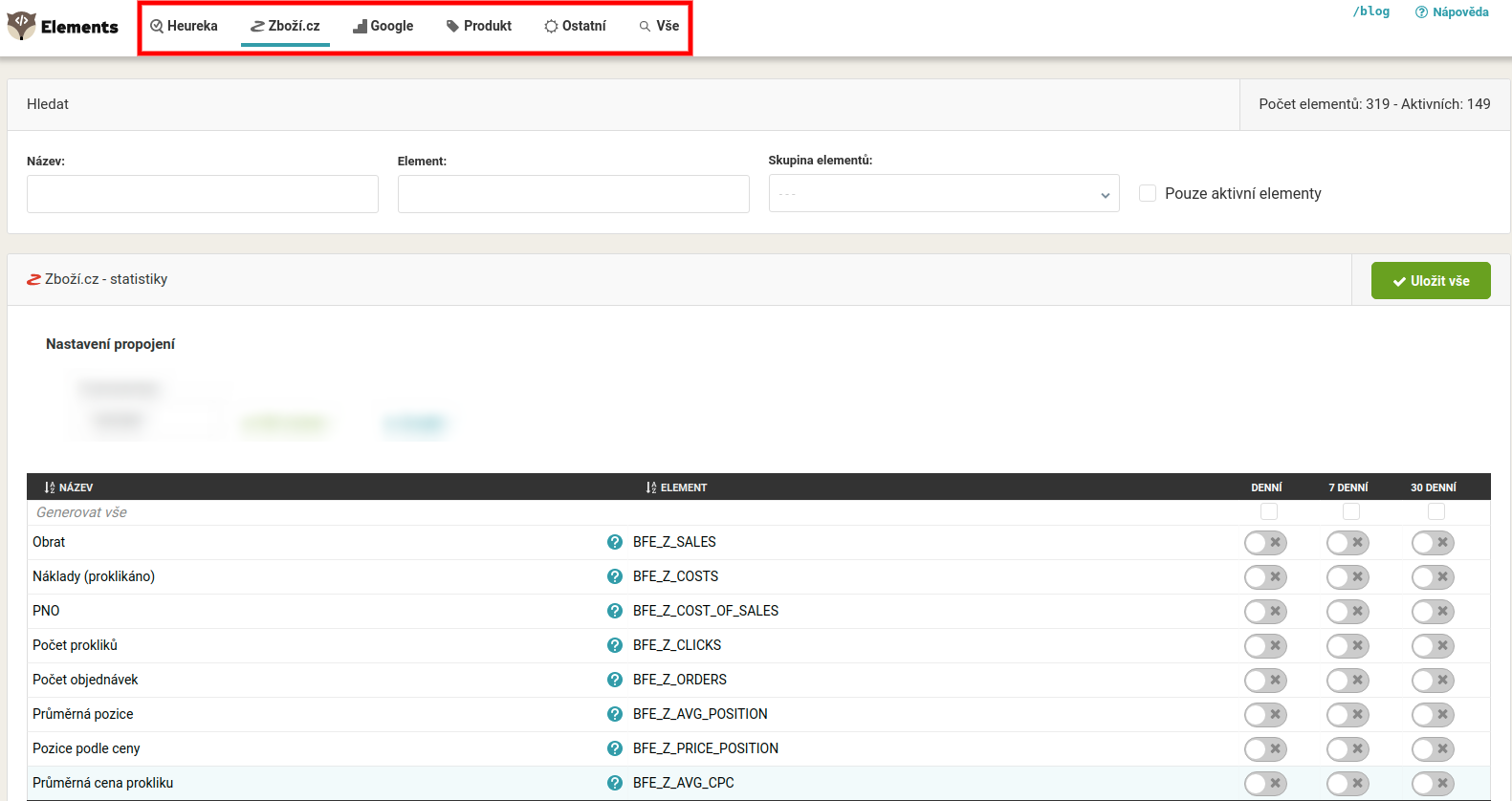Open help icon for BFE_Z_SALES
Screen dimensions: 1512x801
(615, 542)
